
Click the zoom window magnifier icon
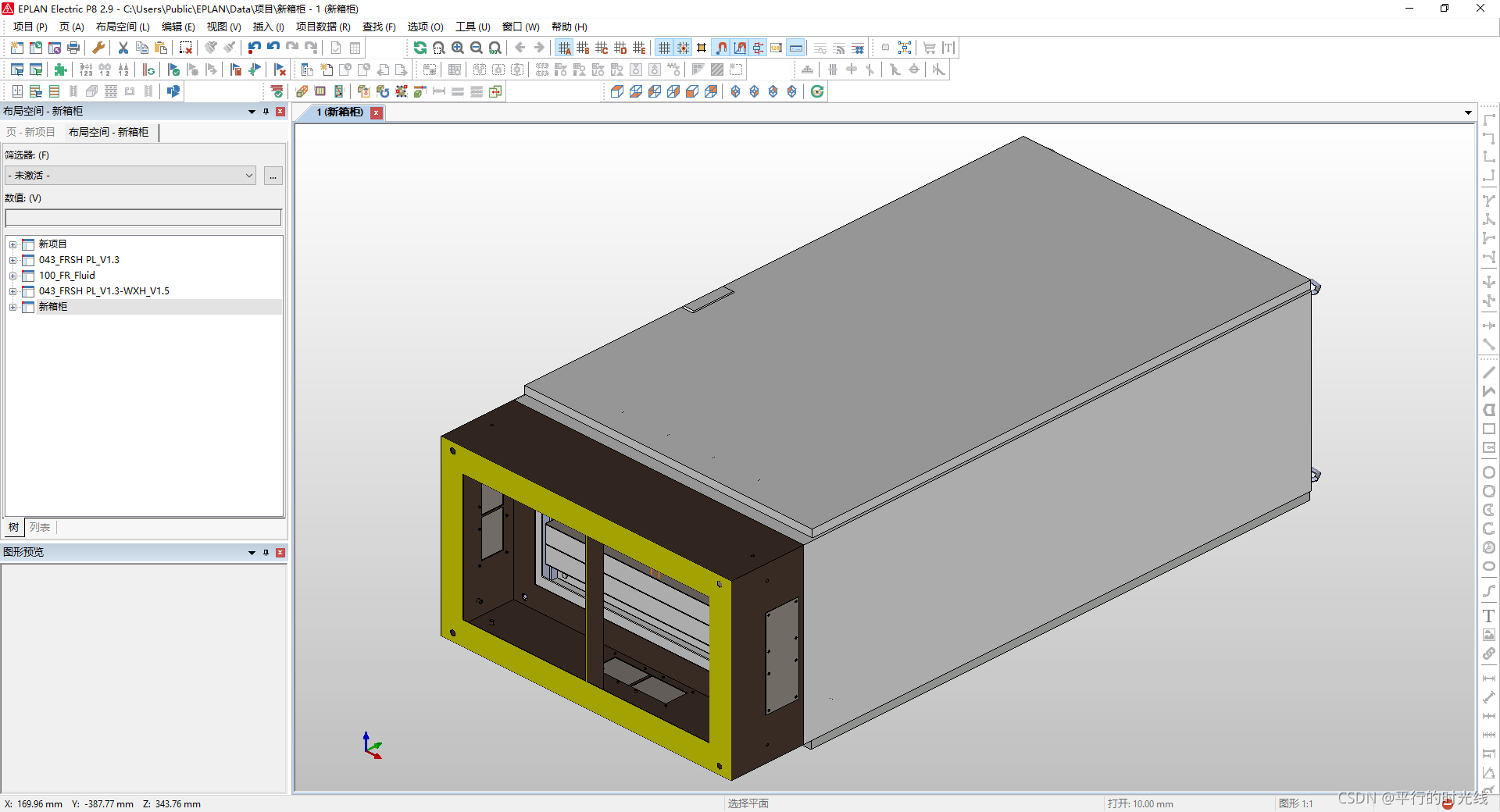pos(439,48)
